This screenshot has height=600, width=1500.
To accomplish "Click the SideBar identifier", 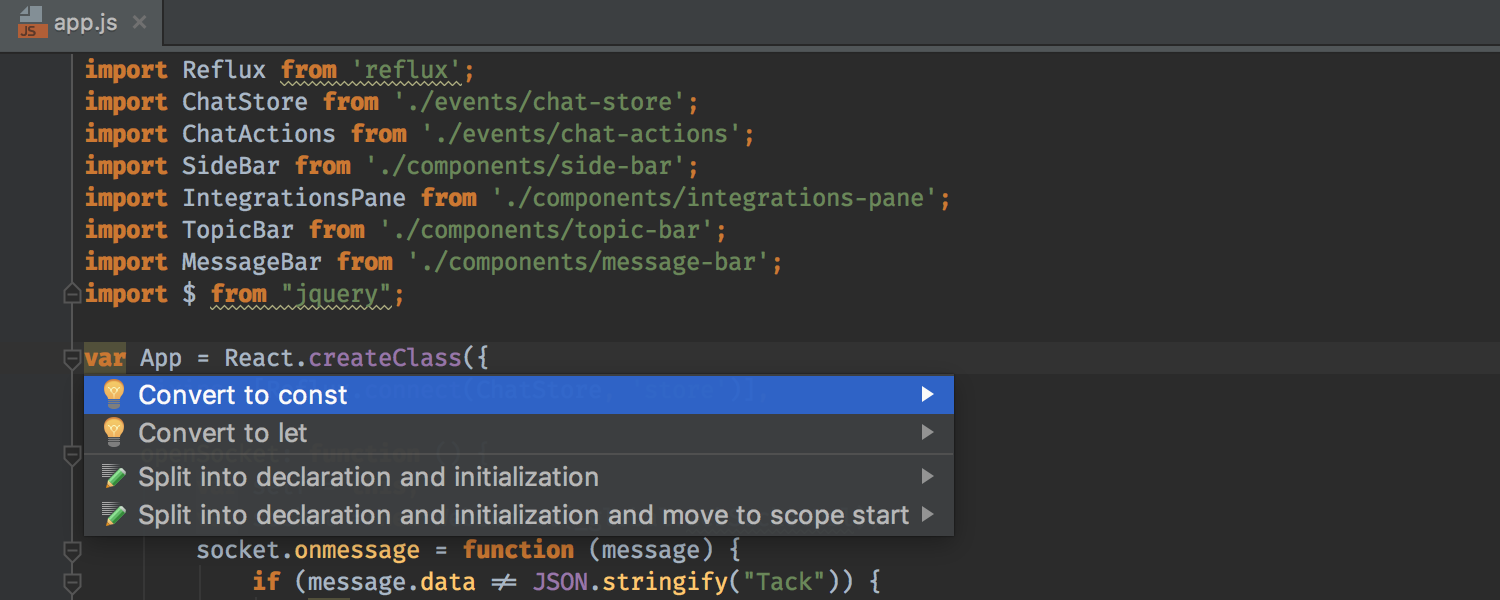I will [231, 166].
